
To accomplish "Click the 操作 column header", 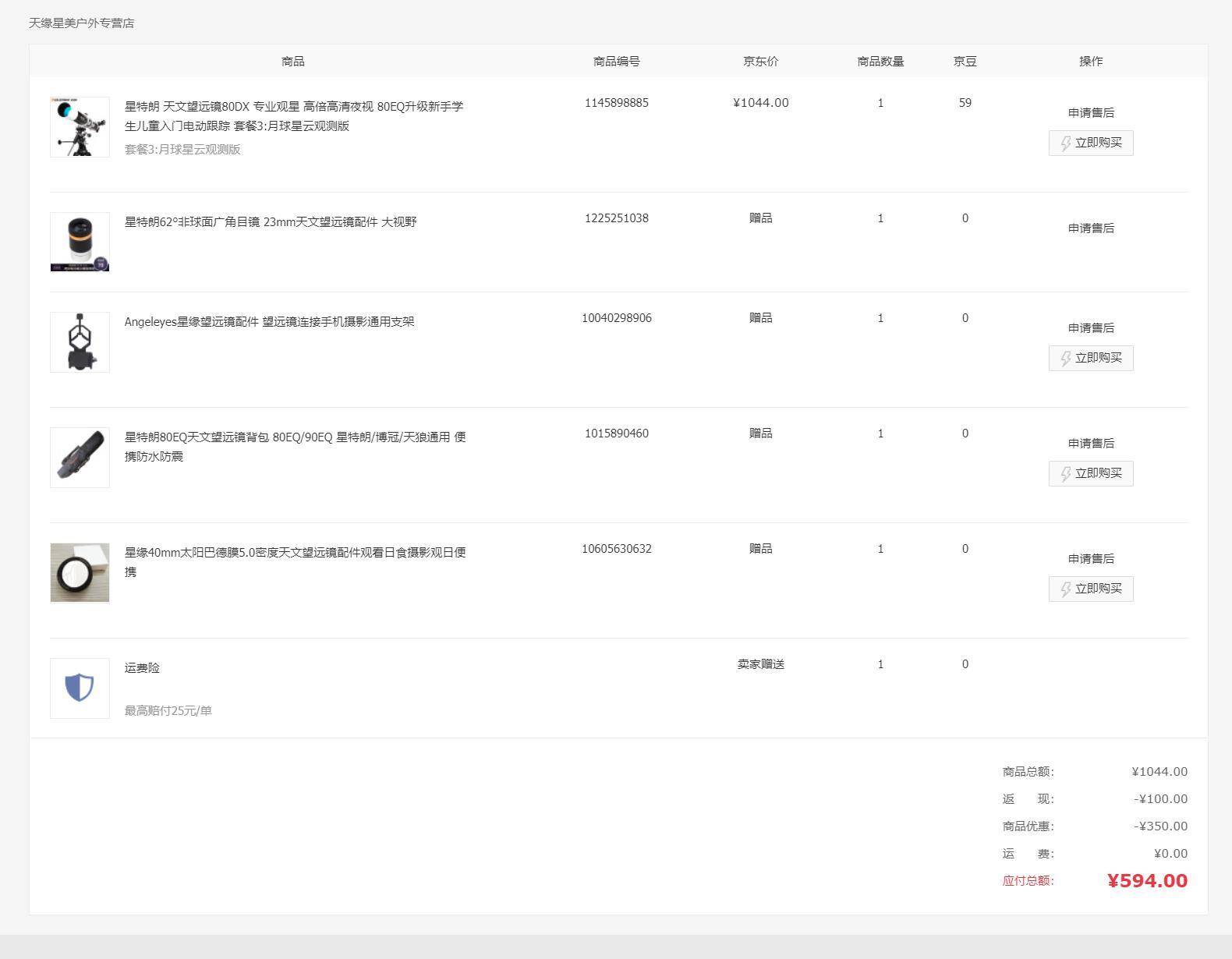I will point(1091,62).
